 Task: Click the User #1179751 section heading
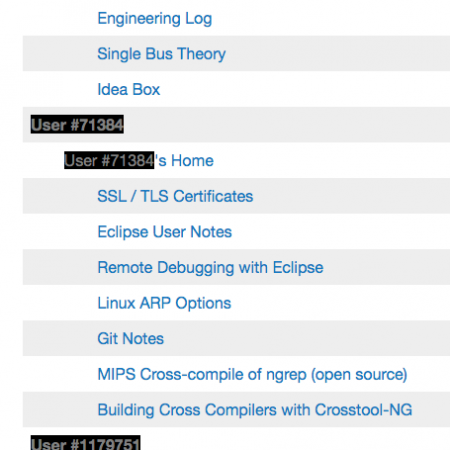click(85, 443)
